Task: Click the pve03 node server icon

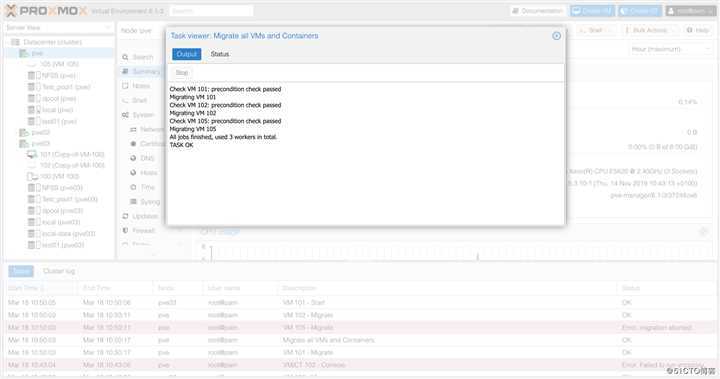Action: (x=24, y=144)
